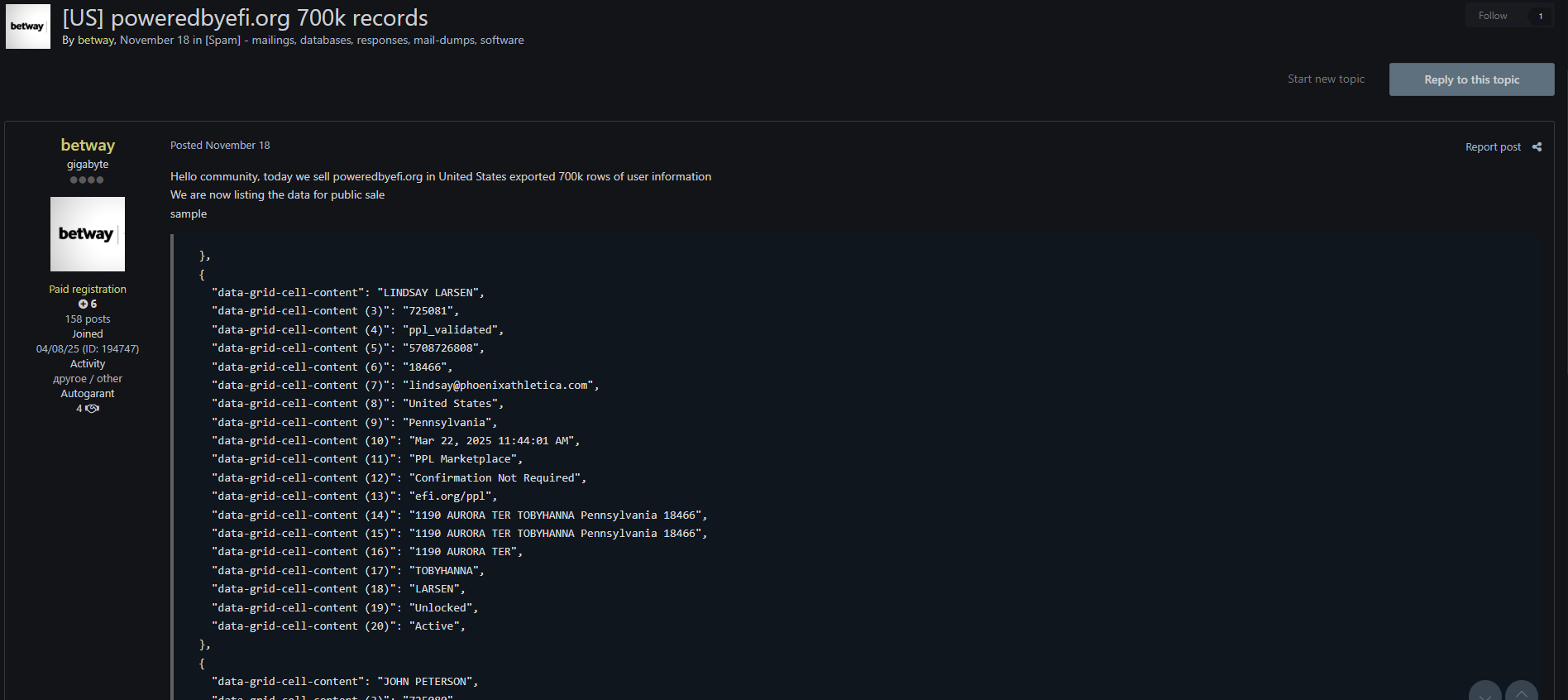Toggle Follow for this topic
This screenshot has height=700, width=1568.
tap(1492, 16)
